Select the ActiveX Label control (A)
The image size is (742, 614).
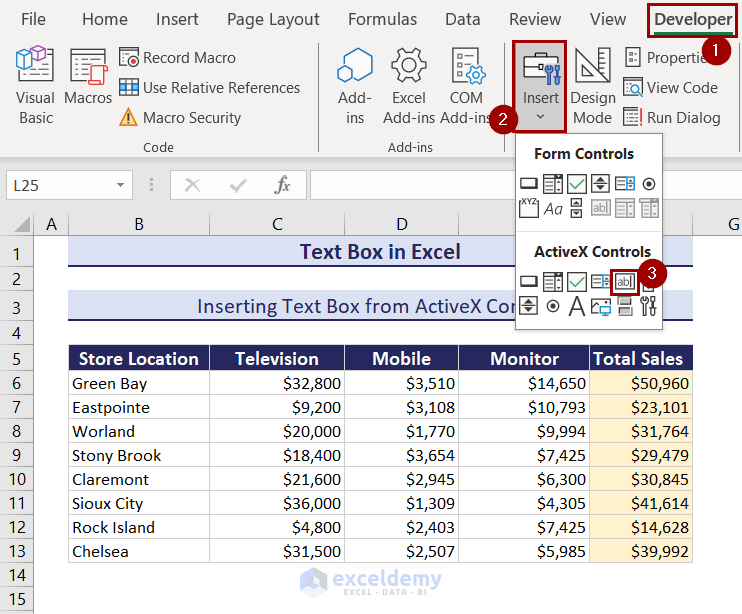[576, 307]
